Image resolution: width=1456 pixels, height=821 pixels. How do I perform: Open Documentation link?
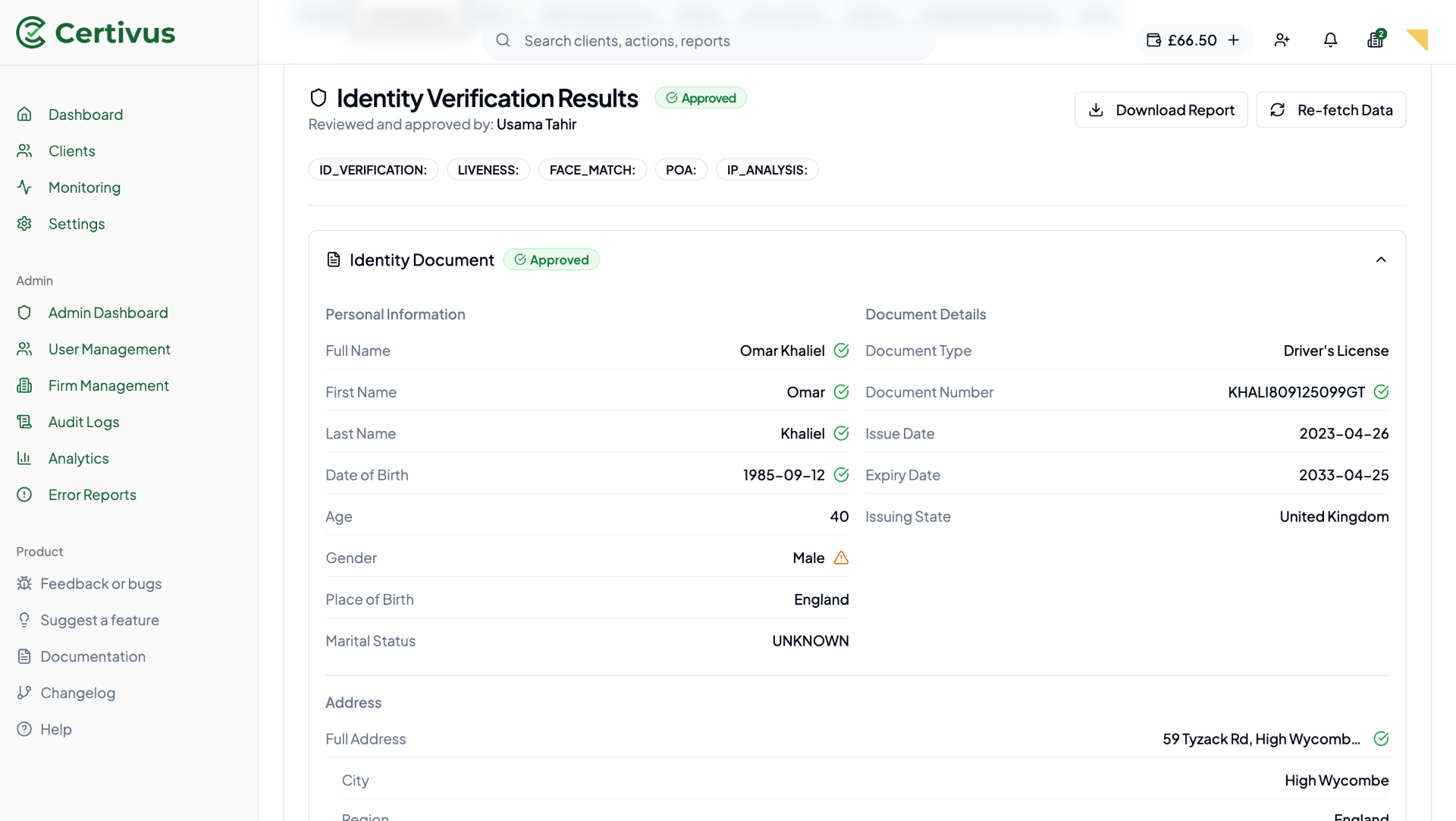click(x=93, y=656)
